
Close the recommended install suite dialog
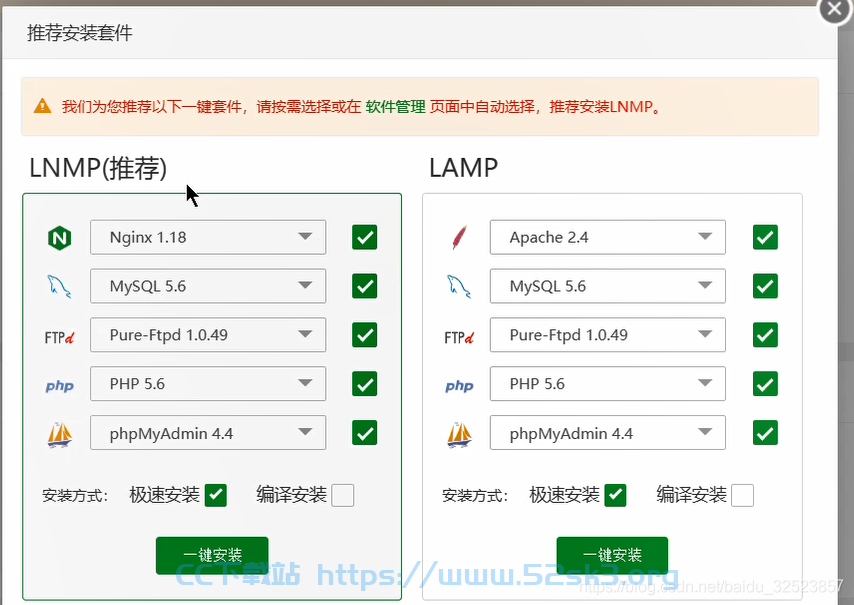coord(834,9)
